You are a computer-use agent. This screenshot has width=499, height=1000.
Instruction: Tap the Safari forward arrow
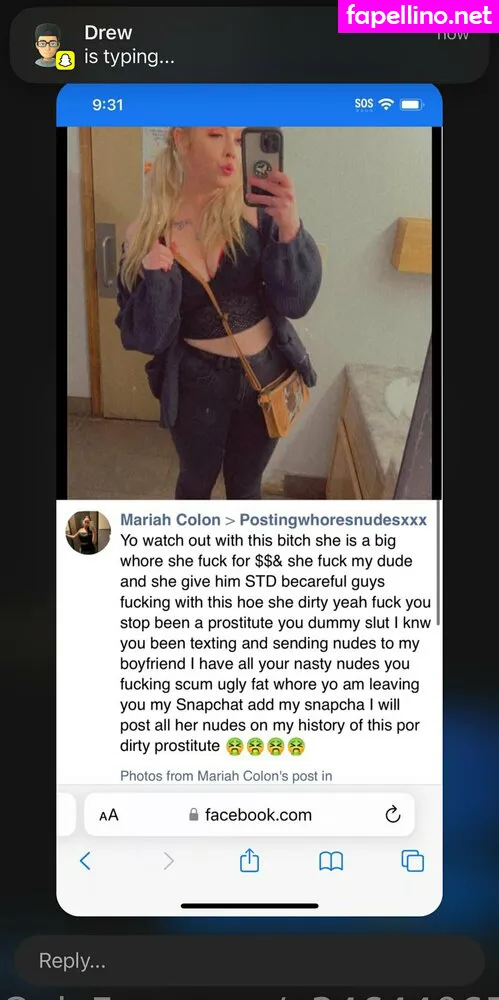168,861
